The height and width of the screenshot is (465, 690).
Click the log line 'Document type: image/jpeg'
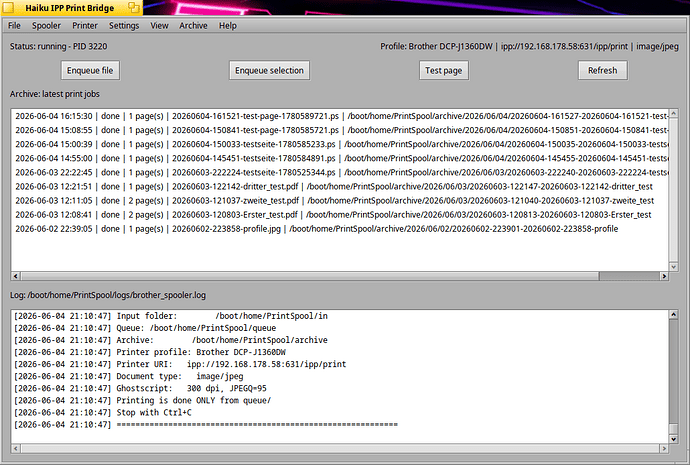(x=128, y=377)
